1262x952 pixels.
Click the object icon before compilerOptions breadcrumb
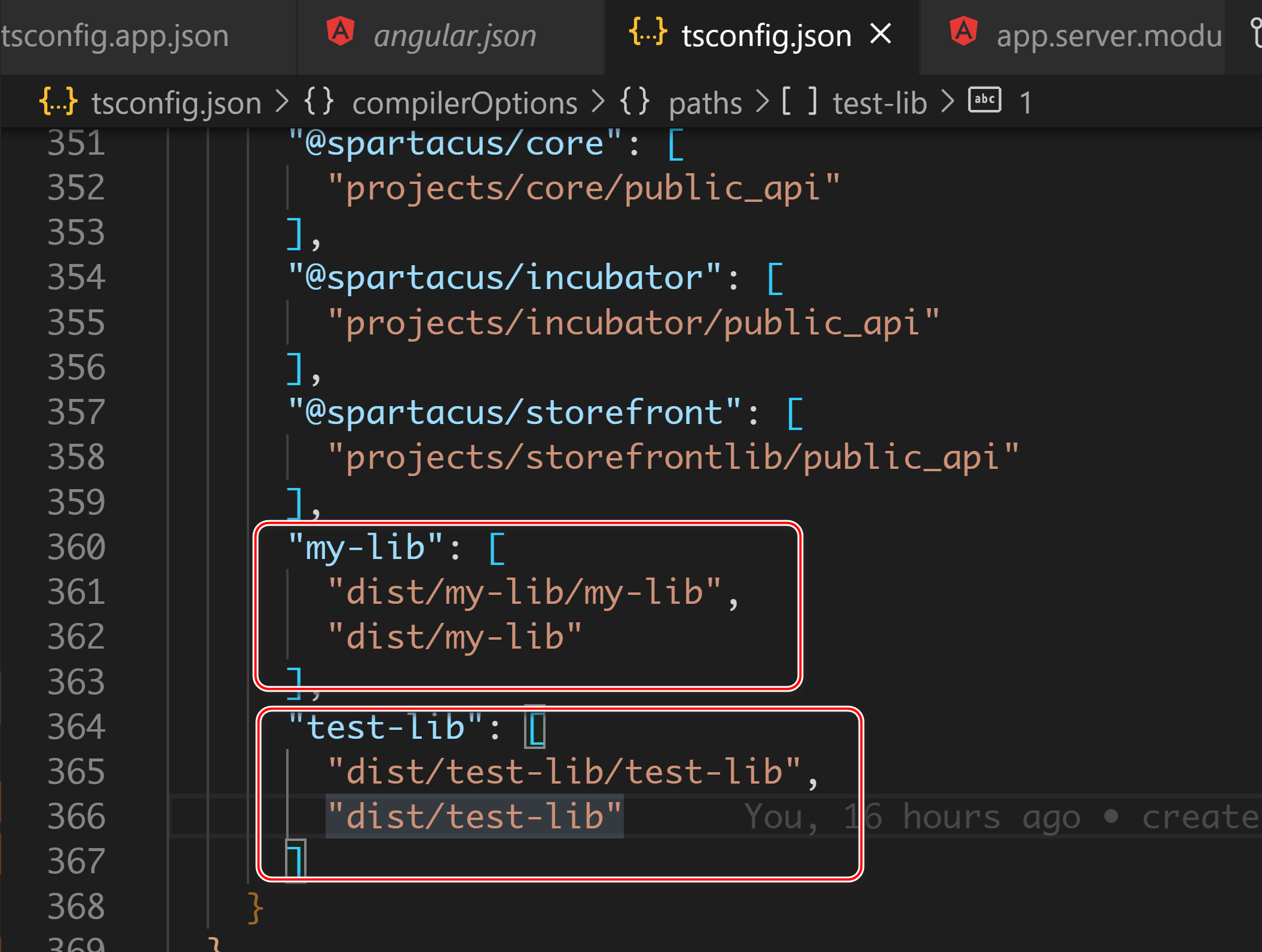click(321, 102)
